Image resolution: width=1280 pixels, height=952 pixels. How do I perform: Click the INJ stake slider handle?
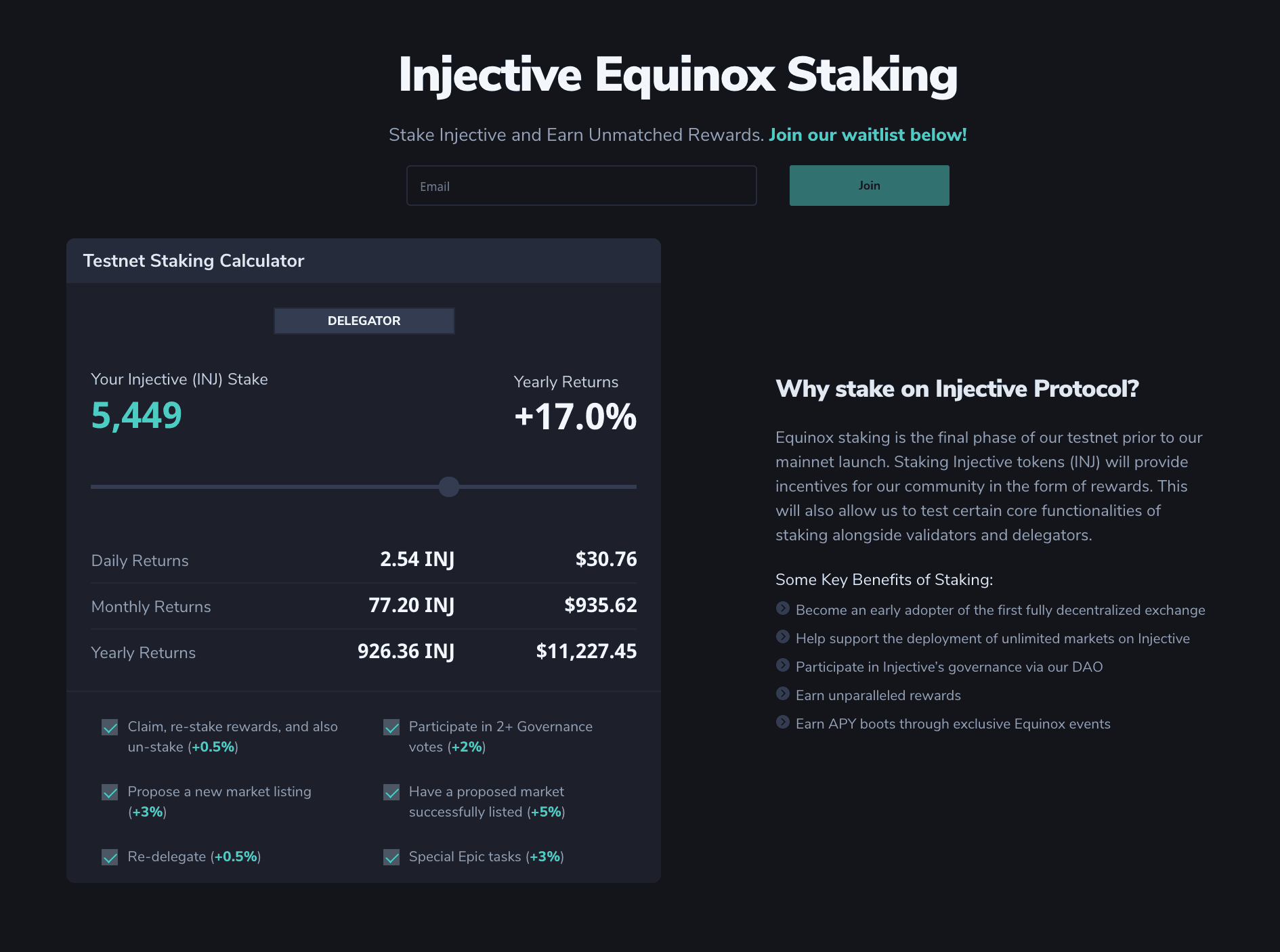pos(449,487)
